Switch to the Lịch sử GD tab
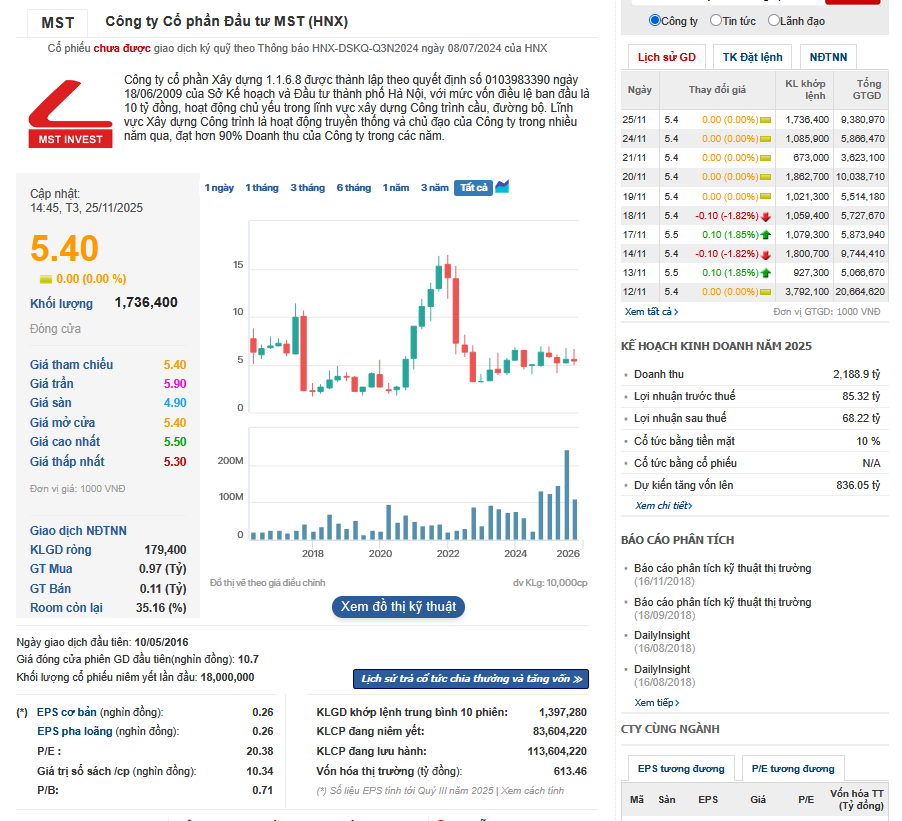Image resolution: width=902 pixels, height=821 pixels. tap(667, 57)
